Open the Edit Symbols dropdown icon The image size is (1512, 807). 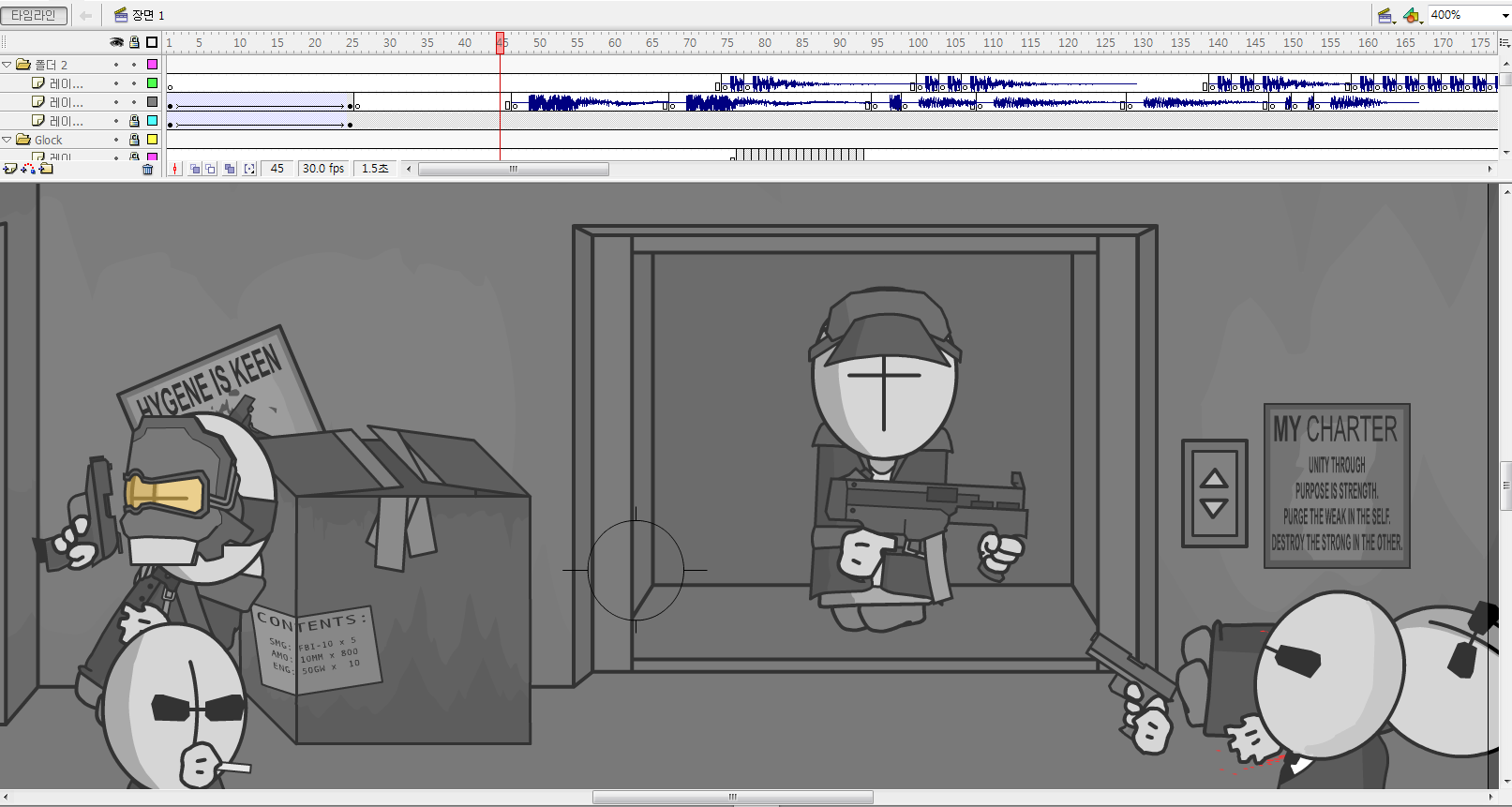pyautogui.click(x=1412, y=15)
